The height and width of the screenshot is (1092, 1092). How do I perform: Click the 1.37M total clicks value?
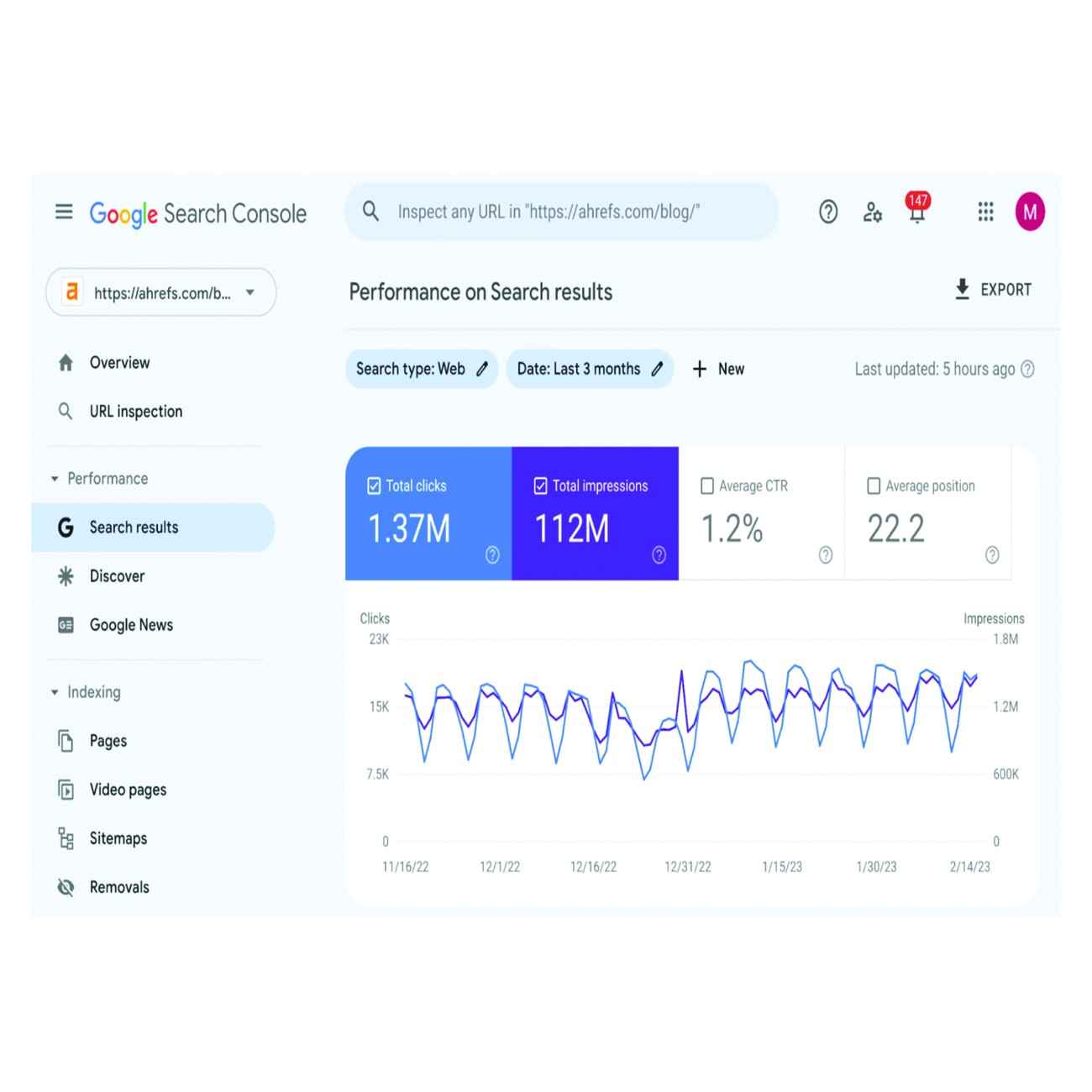coord(409,529)
